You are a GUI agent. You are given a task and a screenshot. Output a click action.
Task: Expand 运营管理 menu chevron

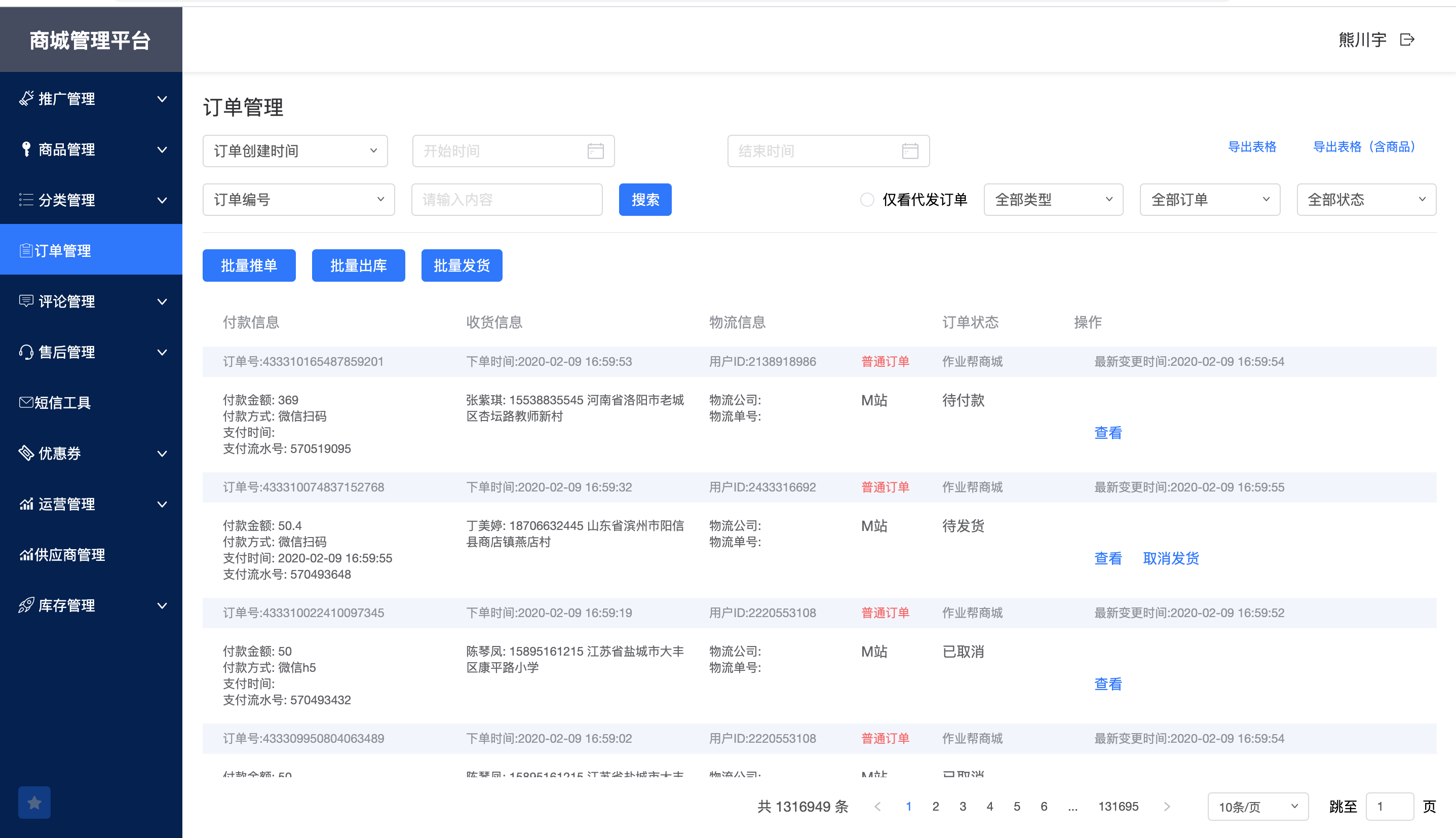click(x=162, y=504)
